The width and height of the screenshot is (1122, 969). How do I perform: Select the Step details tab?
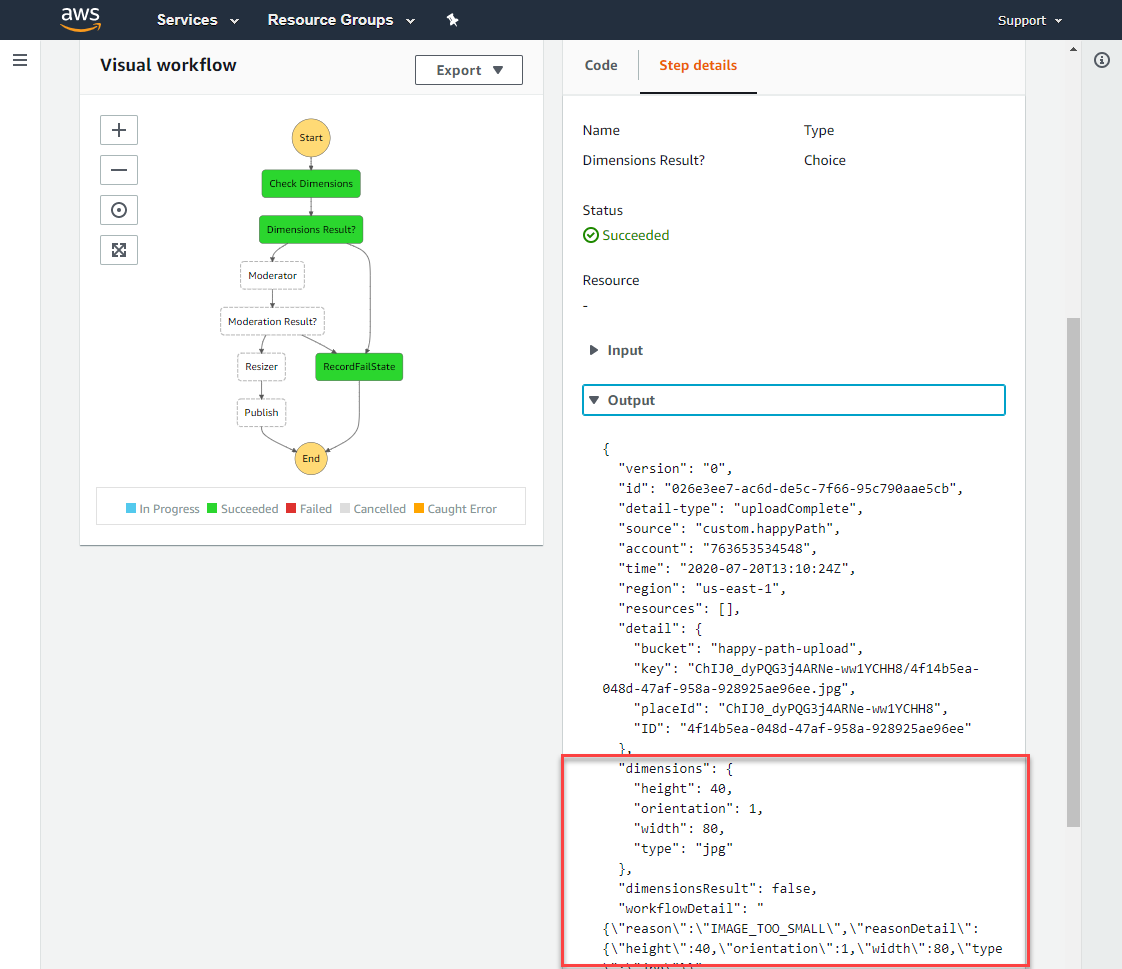(698, 65)
